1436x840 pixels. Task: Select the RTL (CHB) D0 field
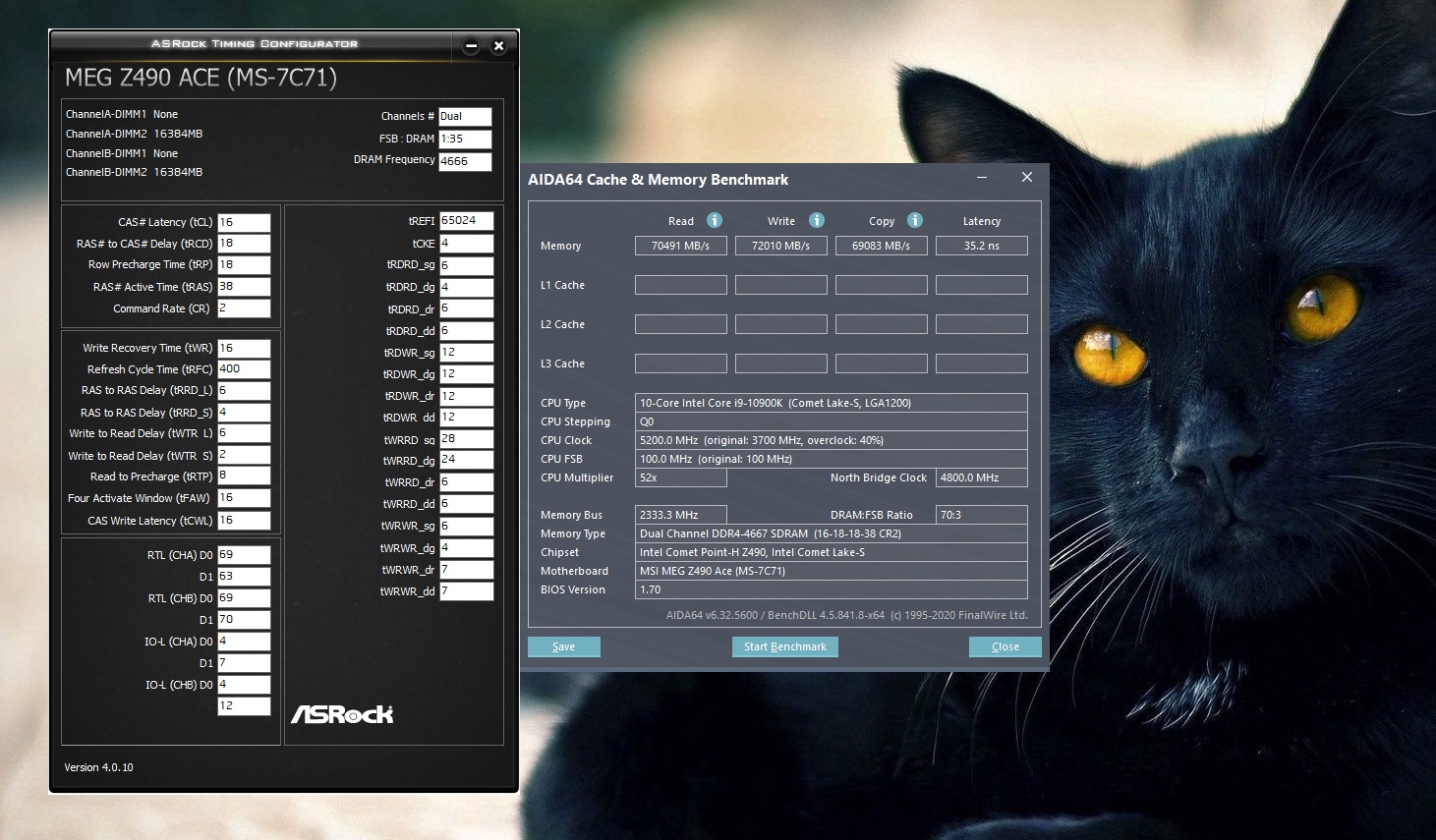coord(244,598)
